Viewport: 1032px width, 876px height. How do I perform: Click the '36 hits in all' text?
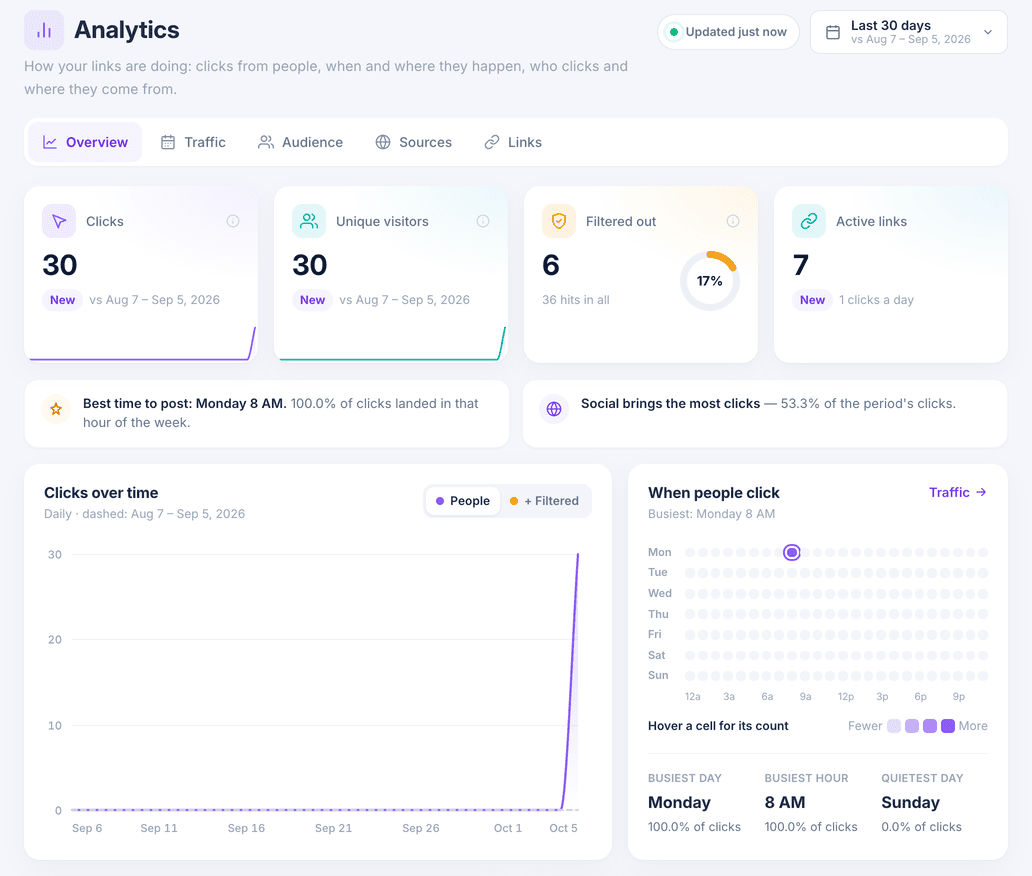coord(576,300)
